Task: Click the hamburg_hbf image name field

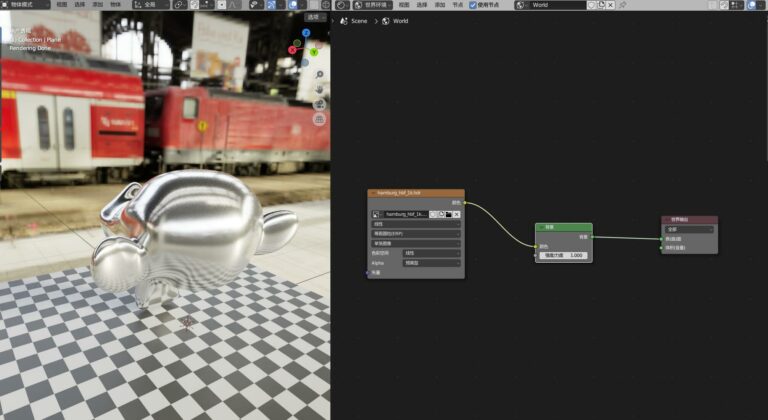Action: (x=407, y=214)
